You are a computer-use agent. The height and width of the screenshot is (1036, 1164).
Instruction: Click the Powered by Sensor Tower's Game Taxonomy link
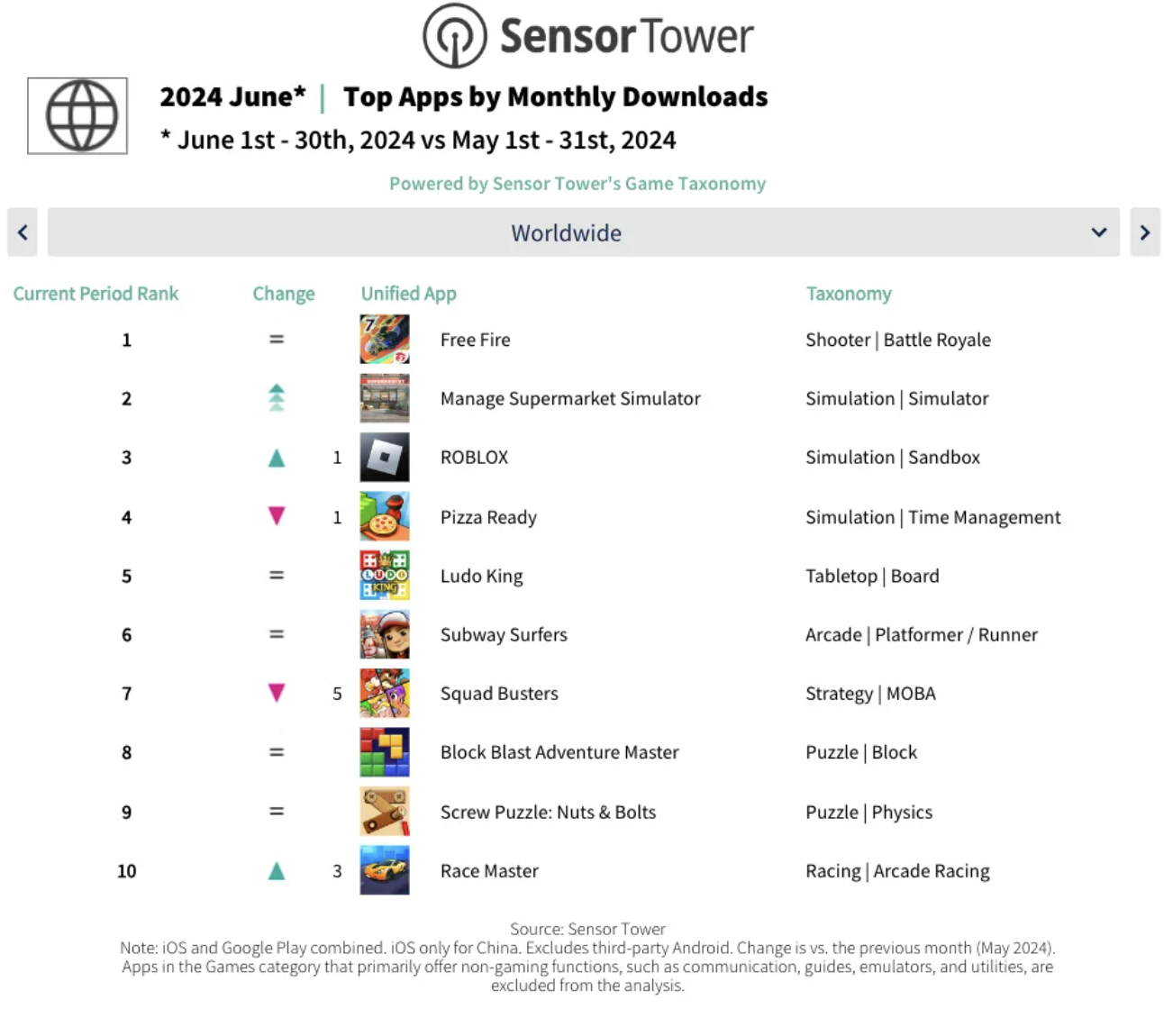577,184
